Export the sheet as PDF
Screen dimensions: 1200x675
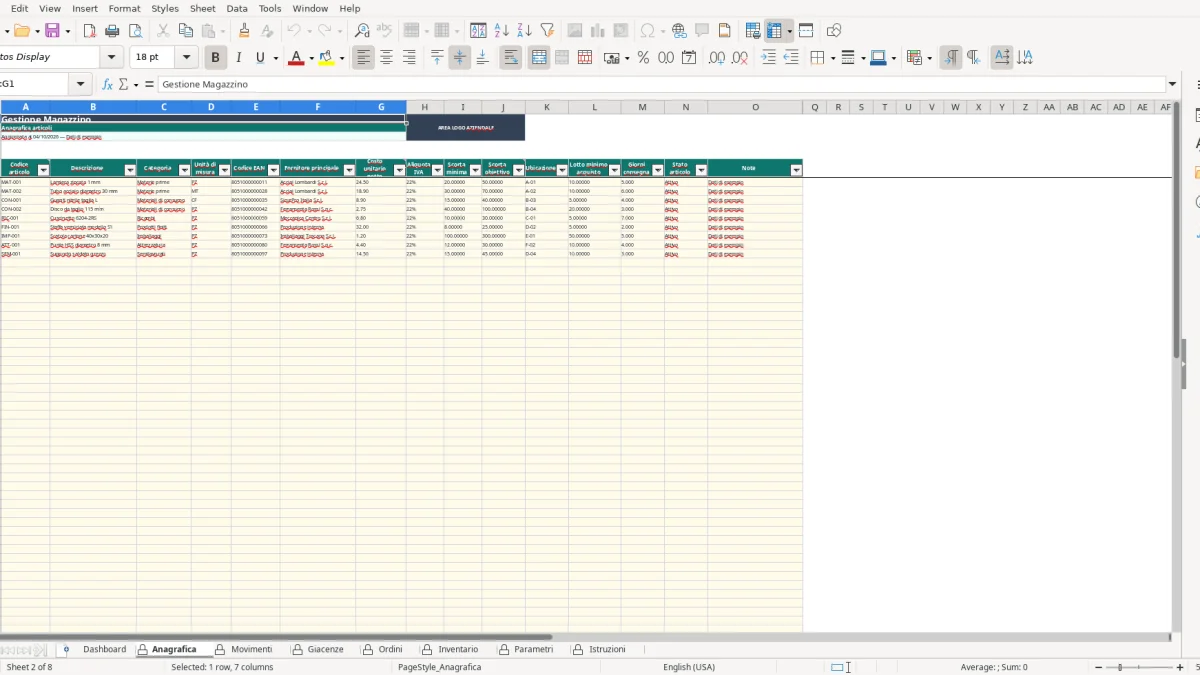click(89, 31)
